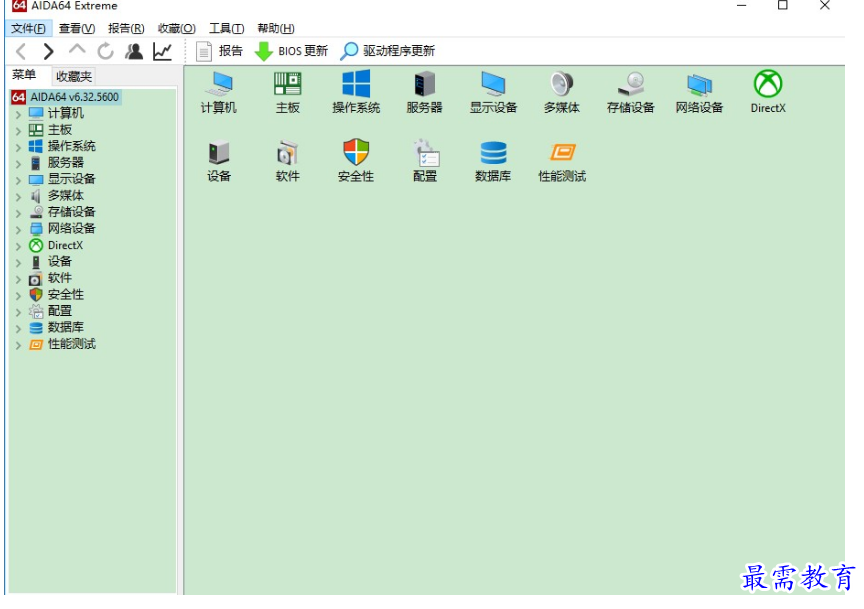Viewport: 864px width, 609px height.
Task: Open the 安全性 shield icon in main pane
Action: click(356, 161)
